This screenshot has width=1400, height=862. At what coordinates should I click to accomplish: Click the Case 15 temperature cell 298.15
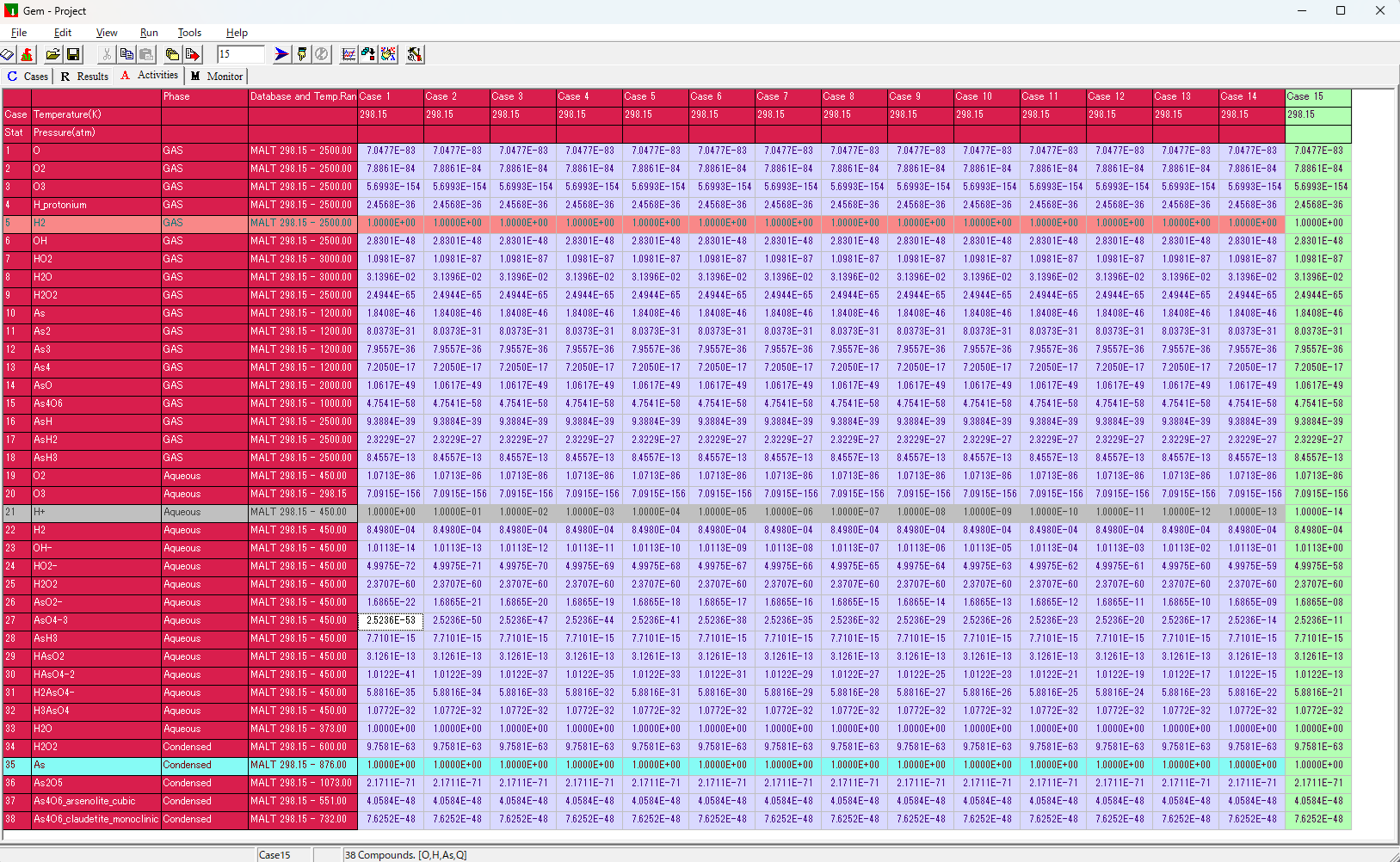click(x=1318, y=114)
